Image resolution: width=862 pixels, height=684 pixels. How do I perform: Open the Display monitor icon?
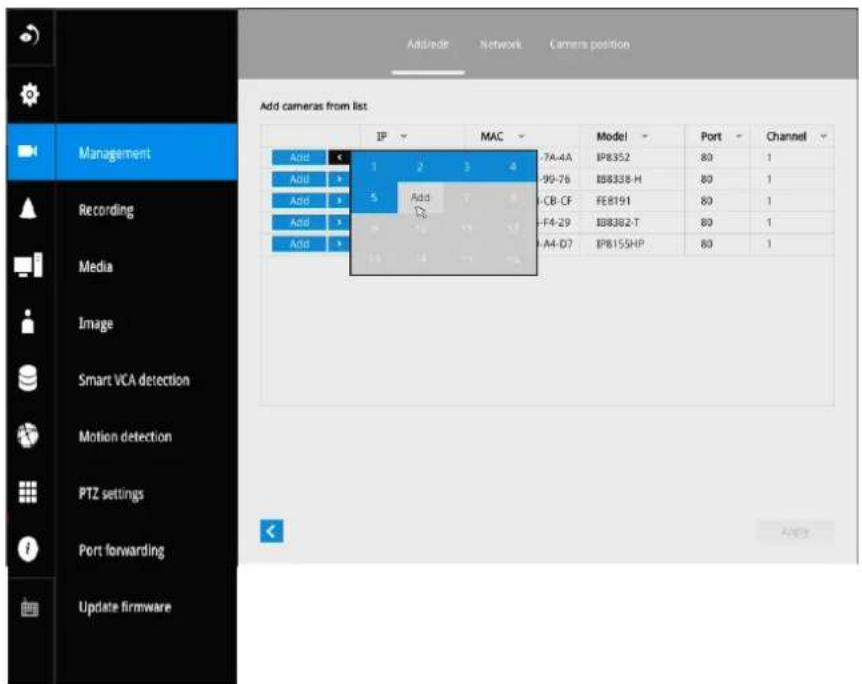click(x=28, y=266)
